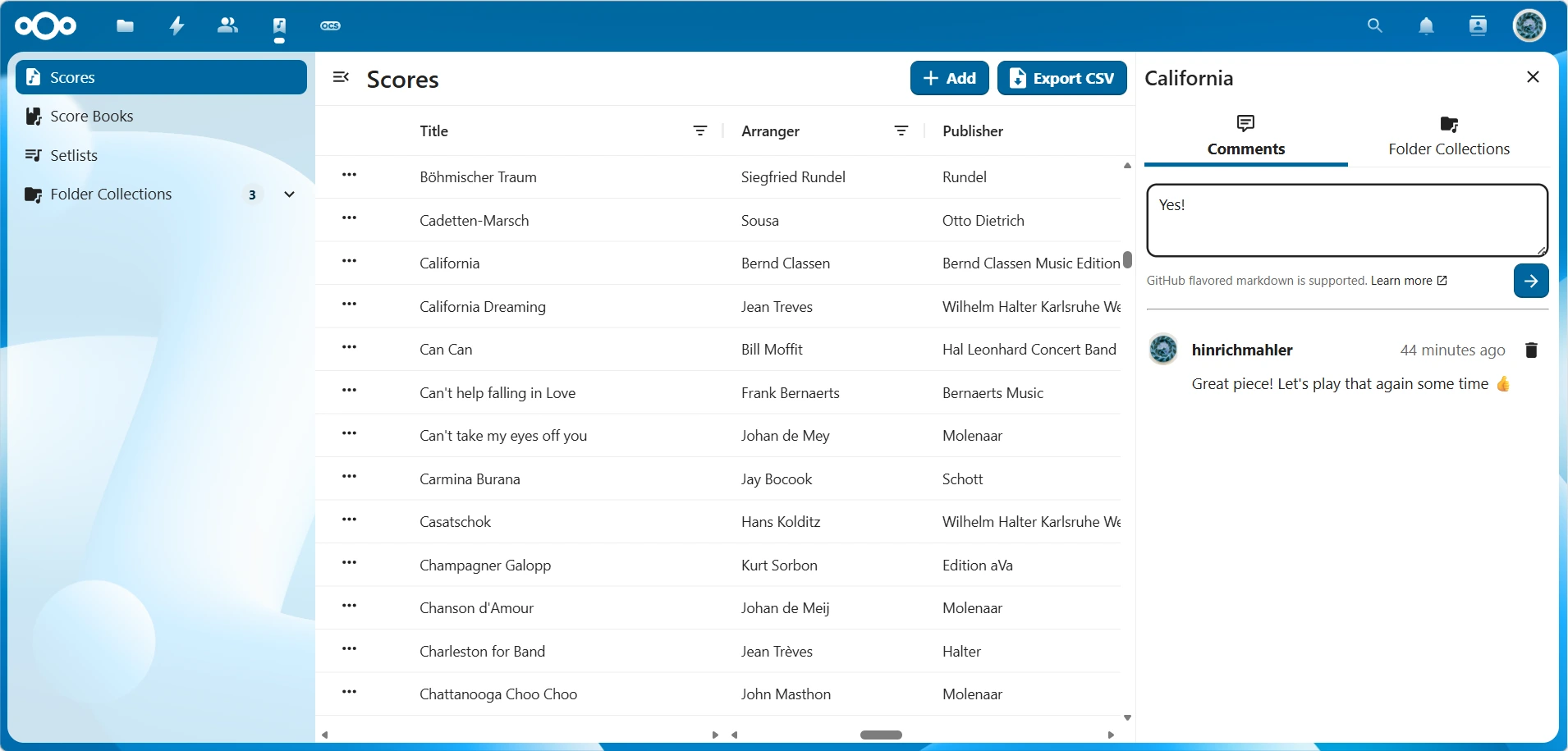Open the Title column filter
Viewport: 1568px width, 751px height.
click(x=700, y=131)
